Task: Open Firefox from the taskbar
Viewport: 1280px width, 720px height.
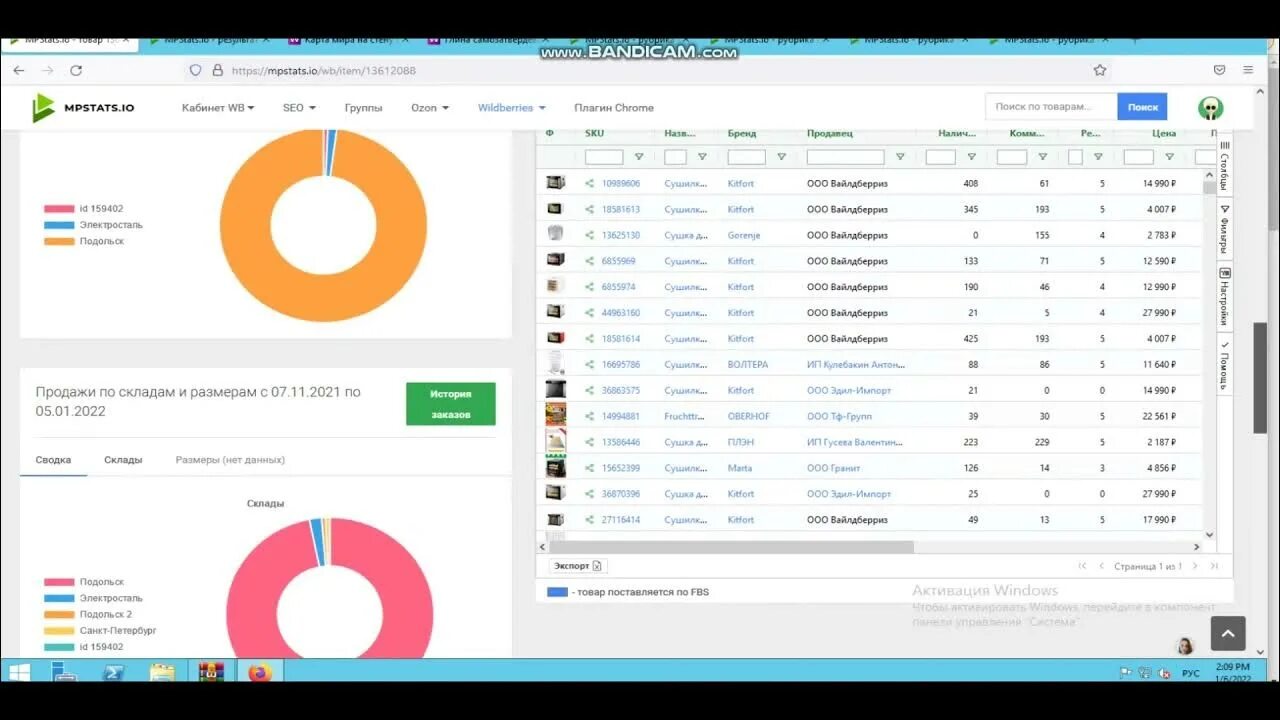Action: [260, 672]
